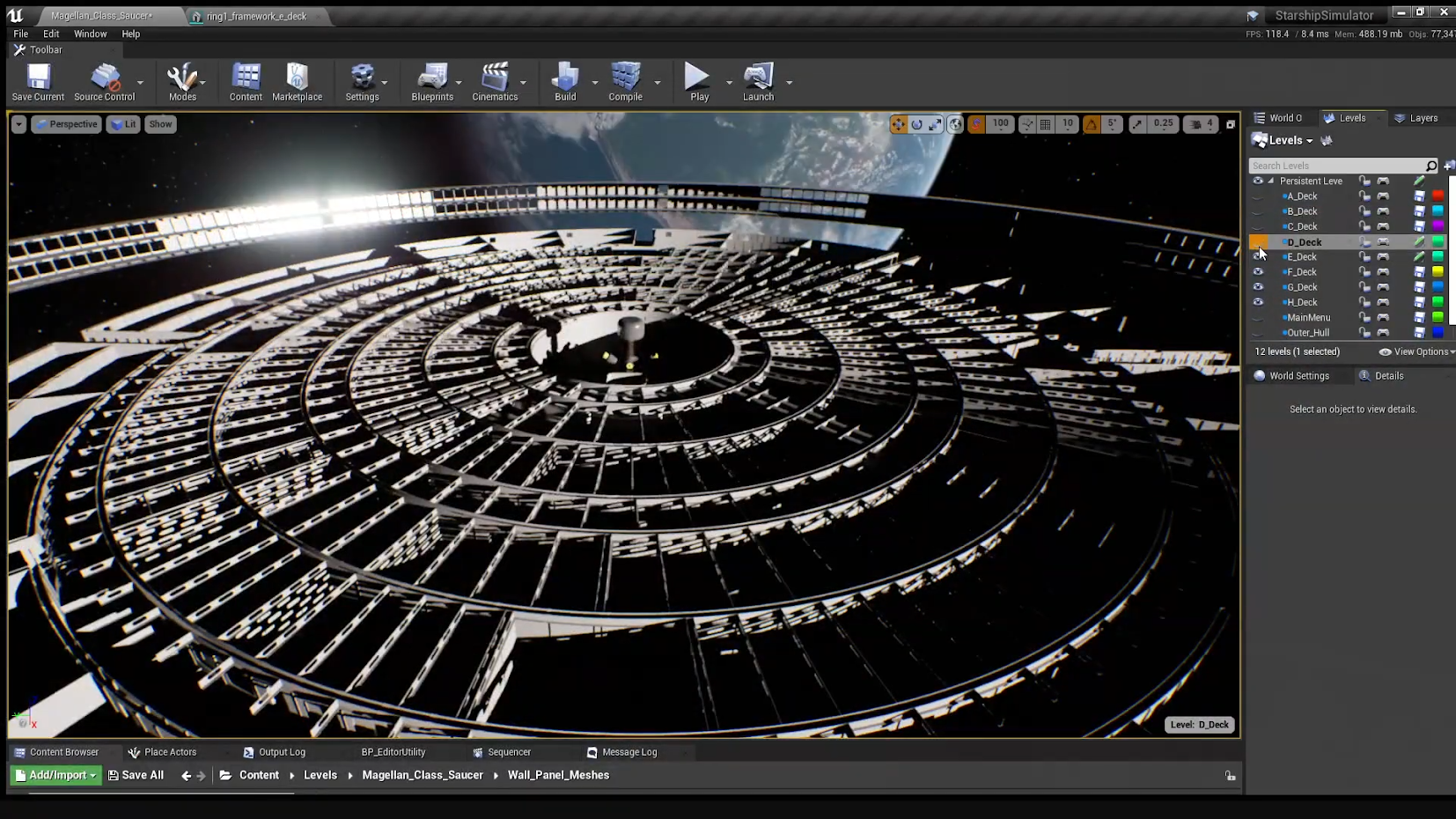Viewport: 1456px width, 819px height.
Task: Open the Perspective viewport type dropdown
Action: (x=66, y=124)
